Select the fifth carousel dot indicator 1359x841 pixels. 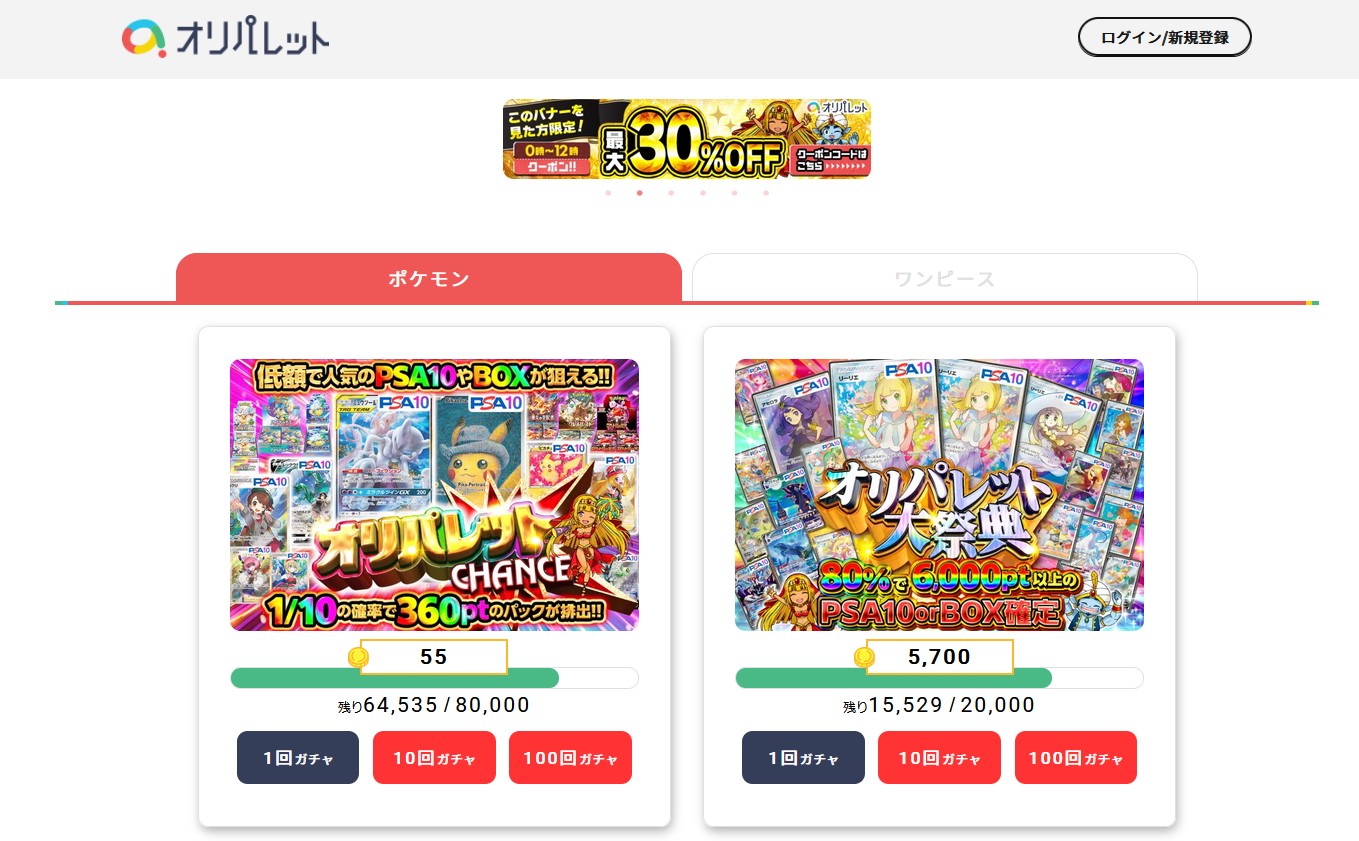tap(734, 193)
